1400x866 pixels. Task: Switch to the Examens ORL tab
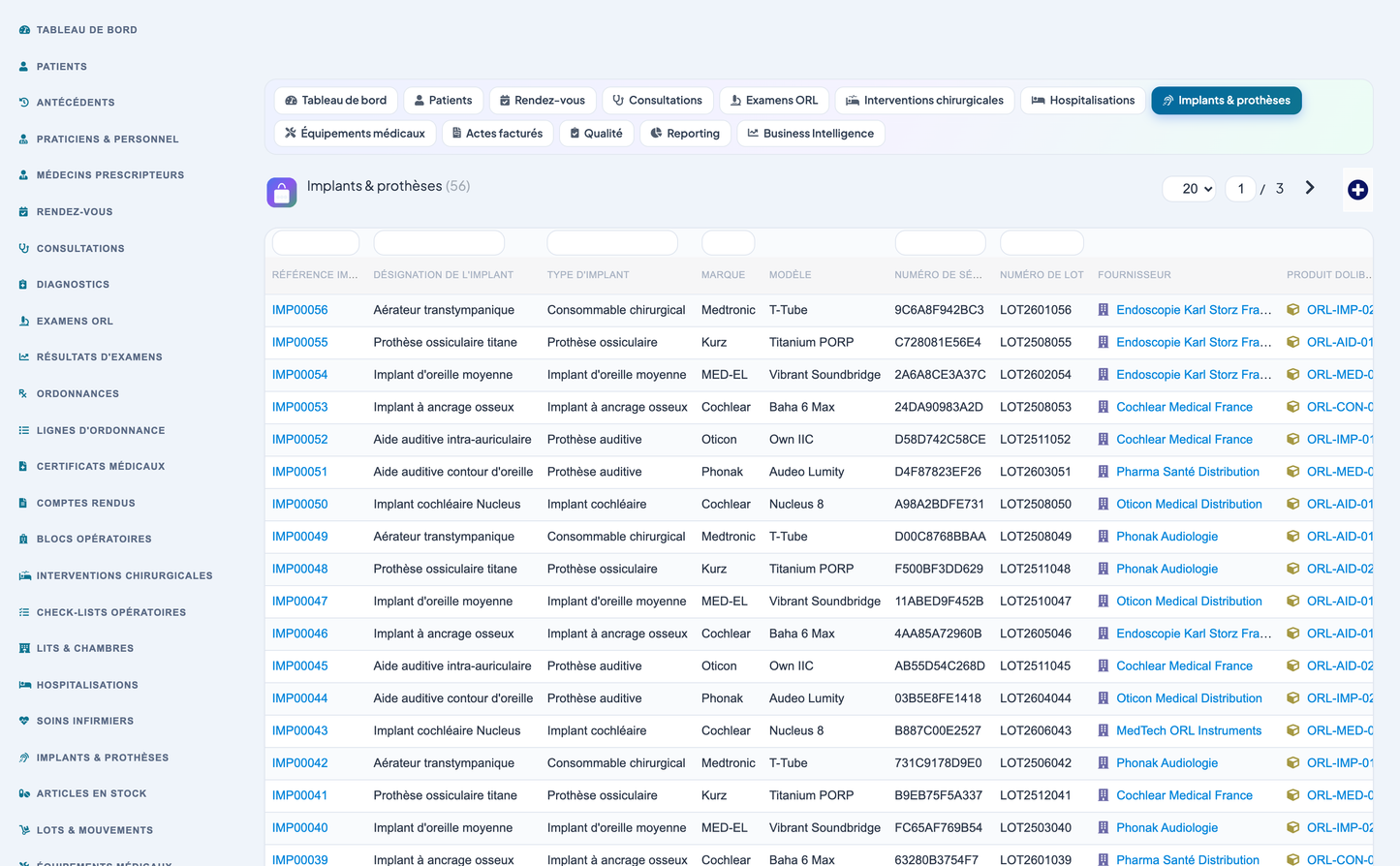point(774,101)
